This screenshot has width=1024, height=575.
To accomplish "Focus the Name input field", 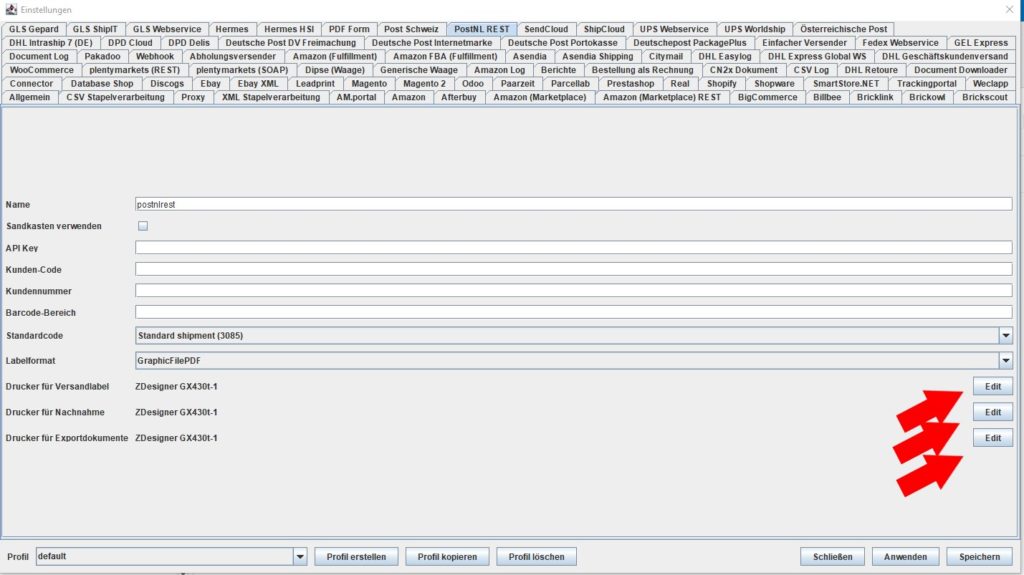I will pos(573,205).
